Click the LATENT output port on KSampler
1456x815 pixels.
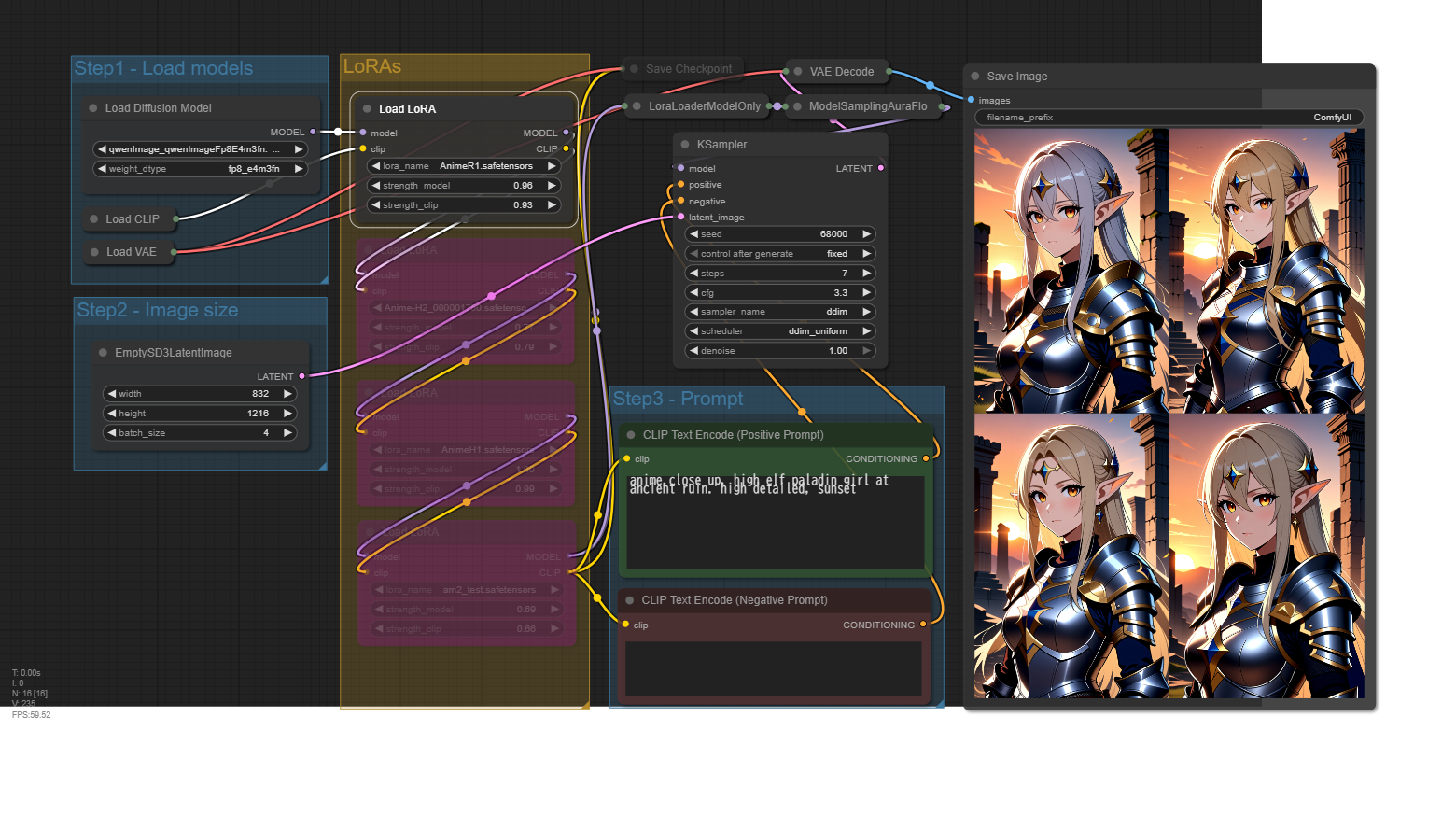point(880,169)
